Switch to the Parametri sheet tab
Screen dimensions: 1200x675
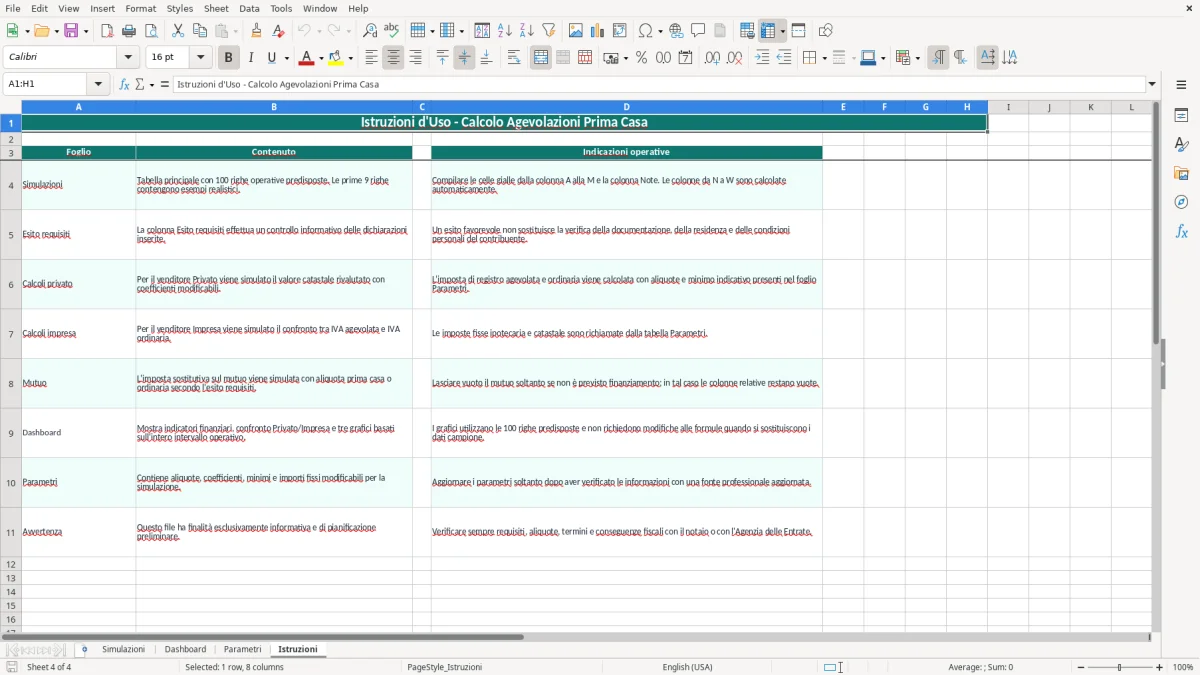click(x=242, y=650)
